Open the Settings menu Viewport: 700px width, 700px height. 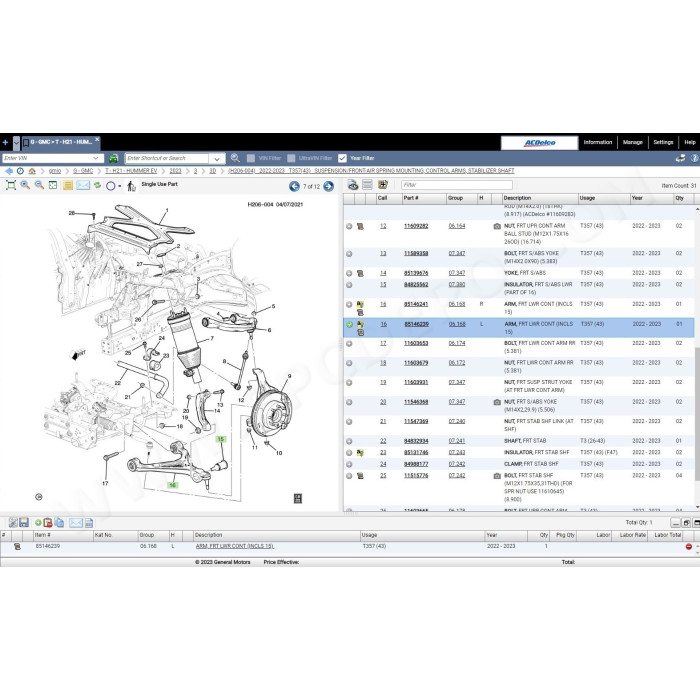coord(663,142)
